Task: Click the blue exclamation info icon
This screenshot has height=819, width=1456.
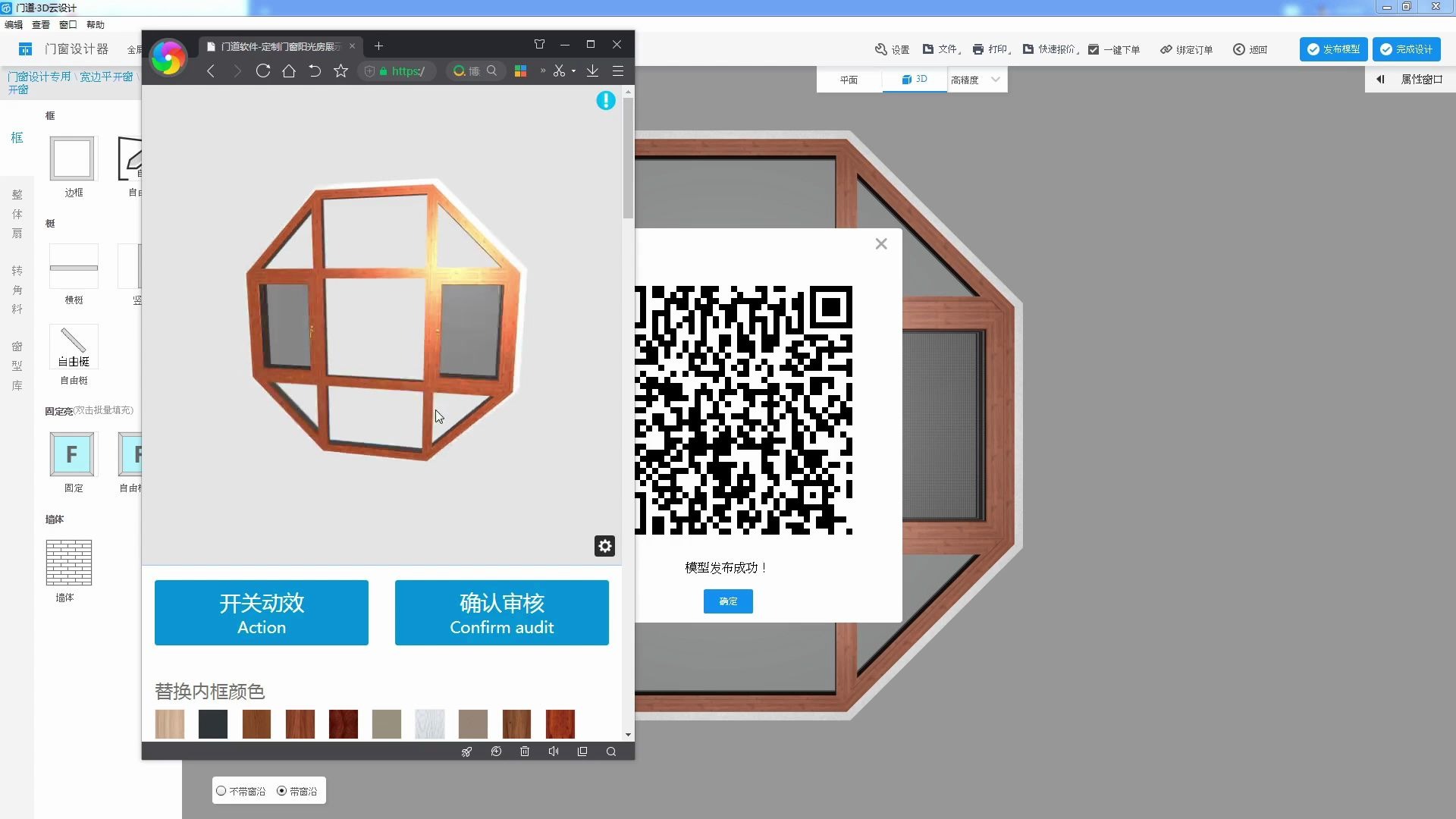Action: [x=606, y=100]
